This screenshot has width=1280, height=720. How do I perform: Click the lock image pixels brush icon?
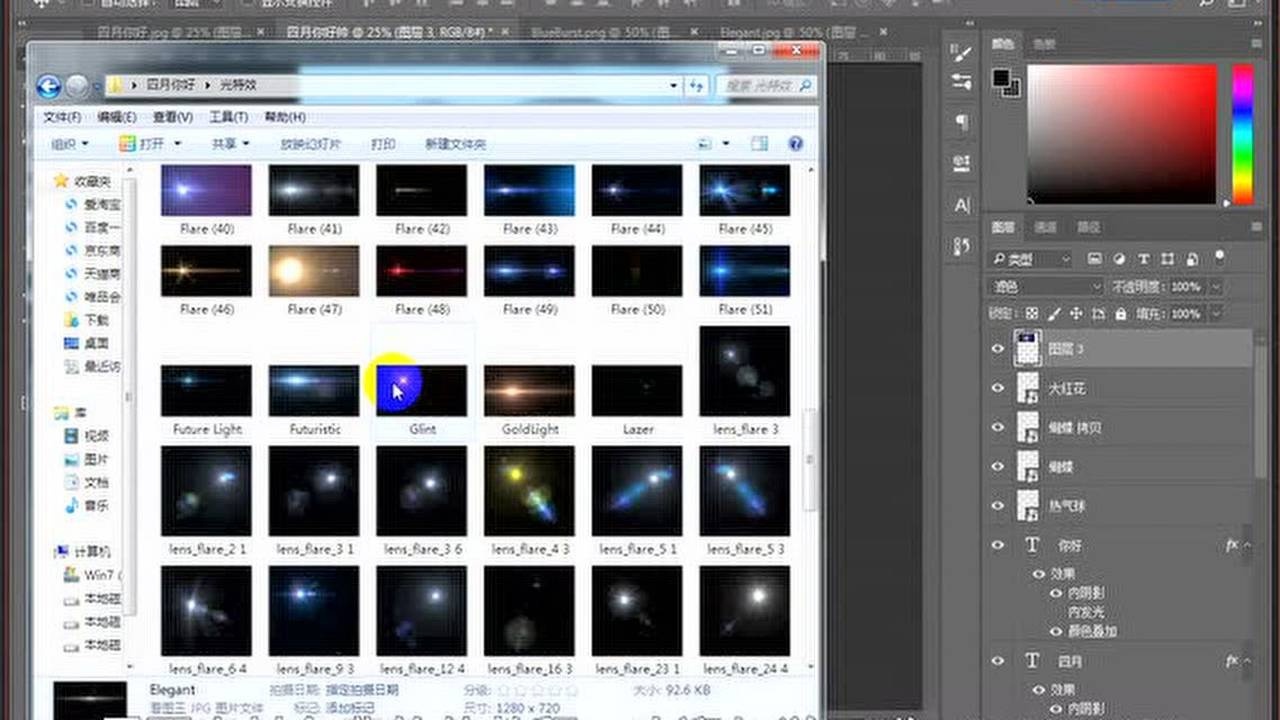[x=1053, y=314]
